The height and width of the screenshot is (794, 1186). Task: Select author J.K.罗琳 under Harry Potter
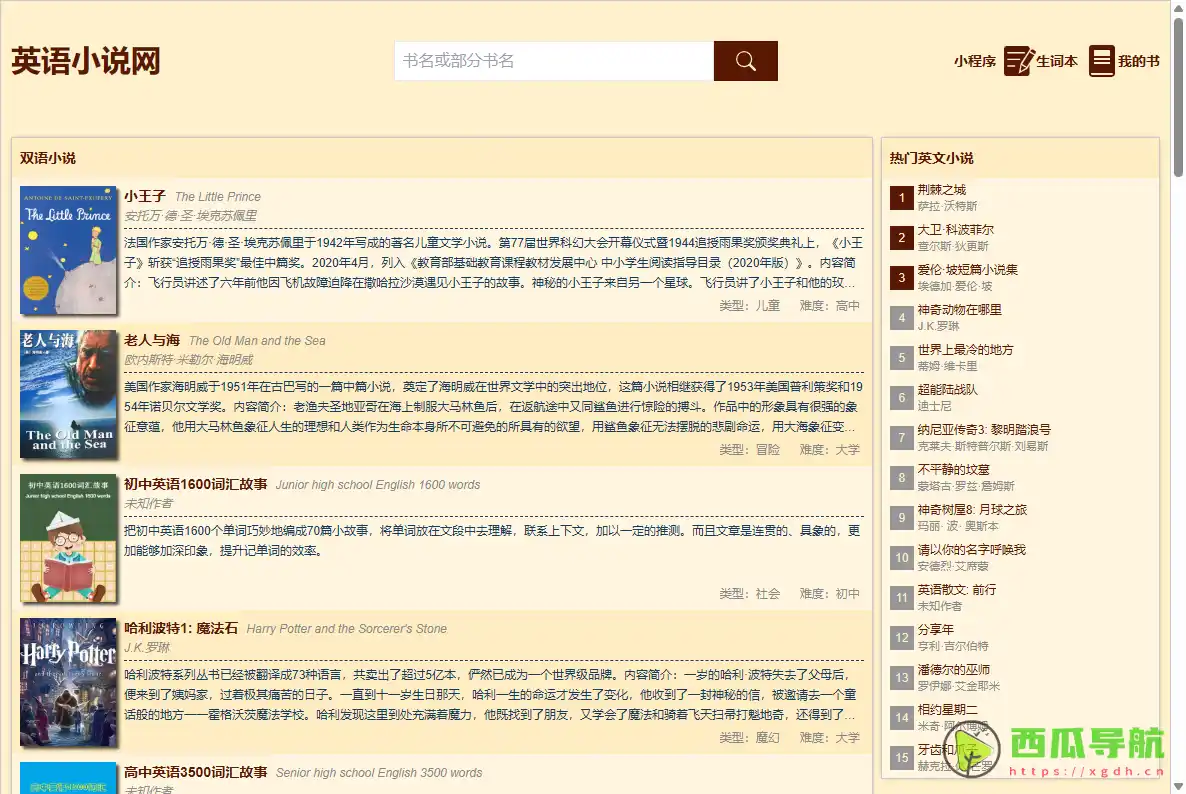coord(147,647)
